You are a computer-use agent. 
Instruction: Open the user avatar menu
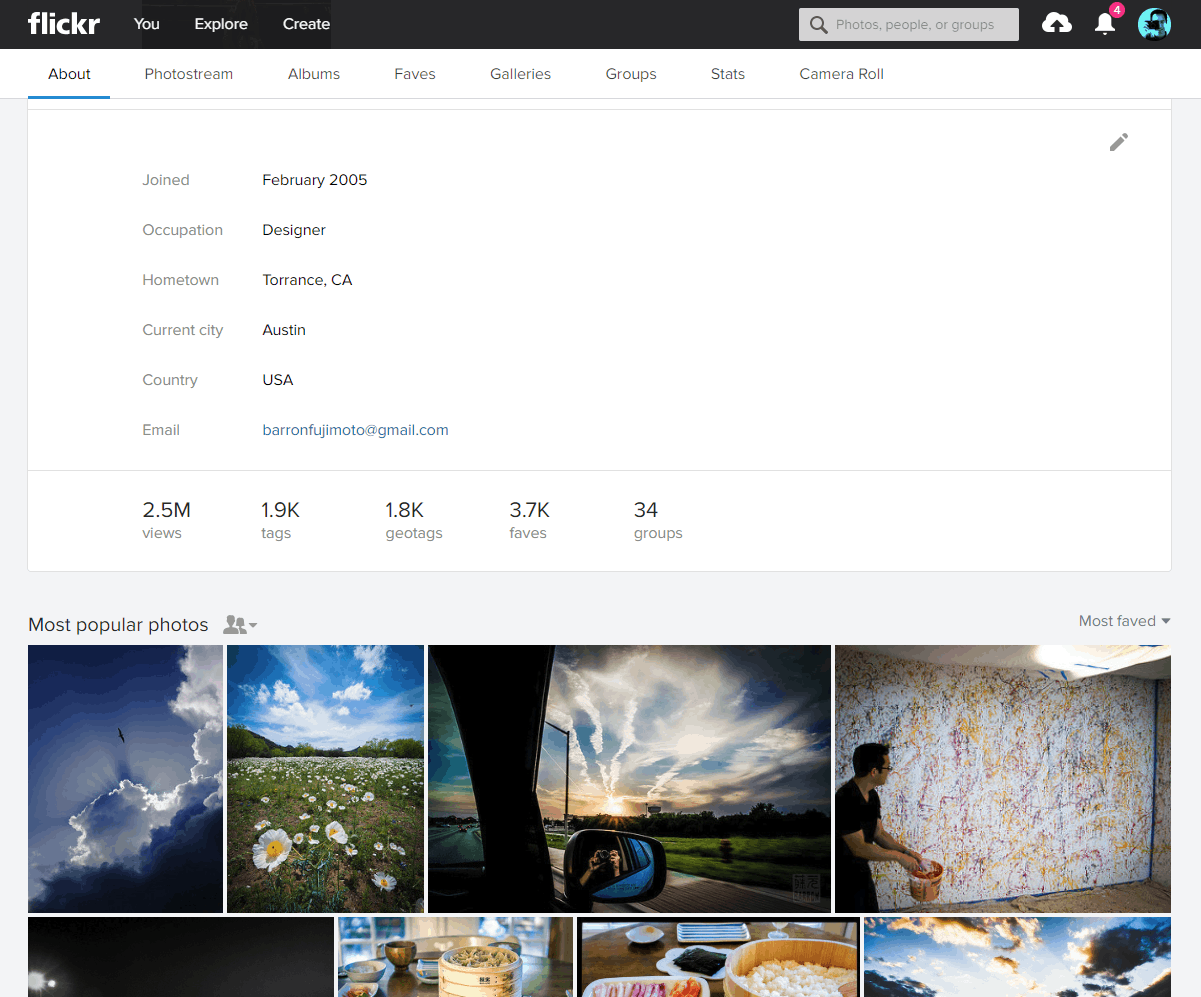[1154, 24]
